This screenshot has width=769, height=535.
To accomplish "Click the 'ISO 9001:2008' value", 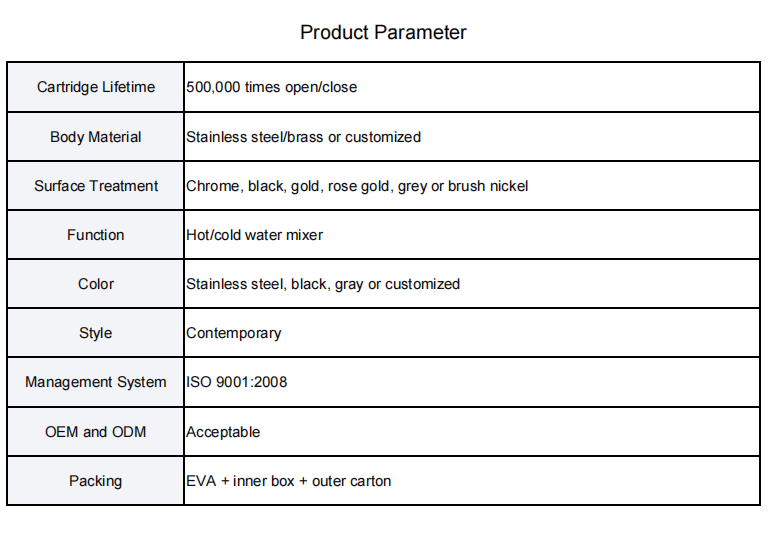I will click(237, 382).
